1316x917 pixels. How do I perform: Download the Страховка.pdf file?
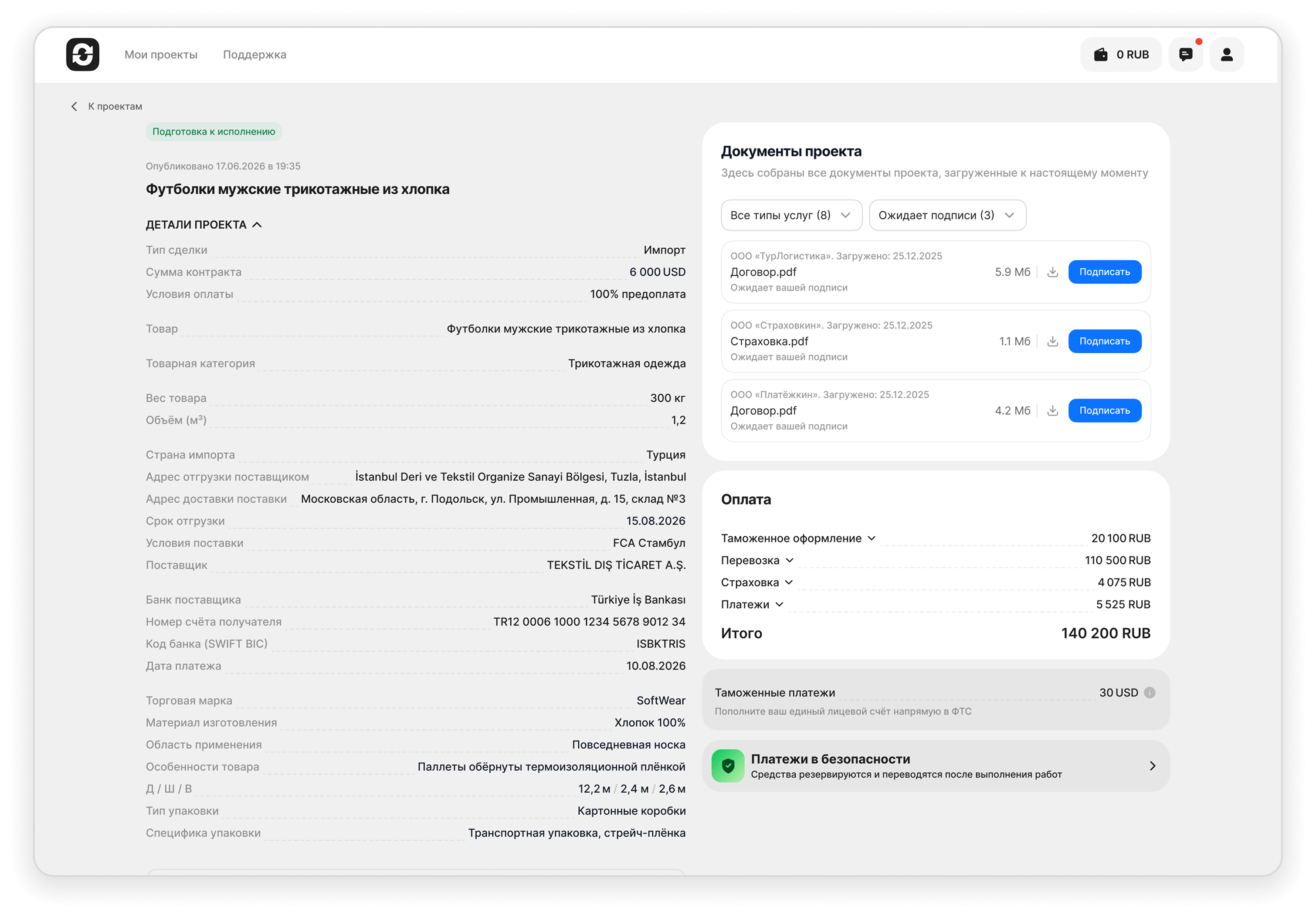1052,342
